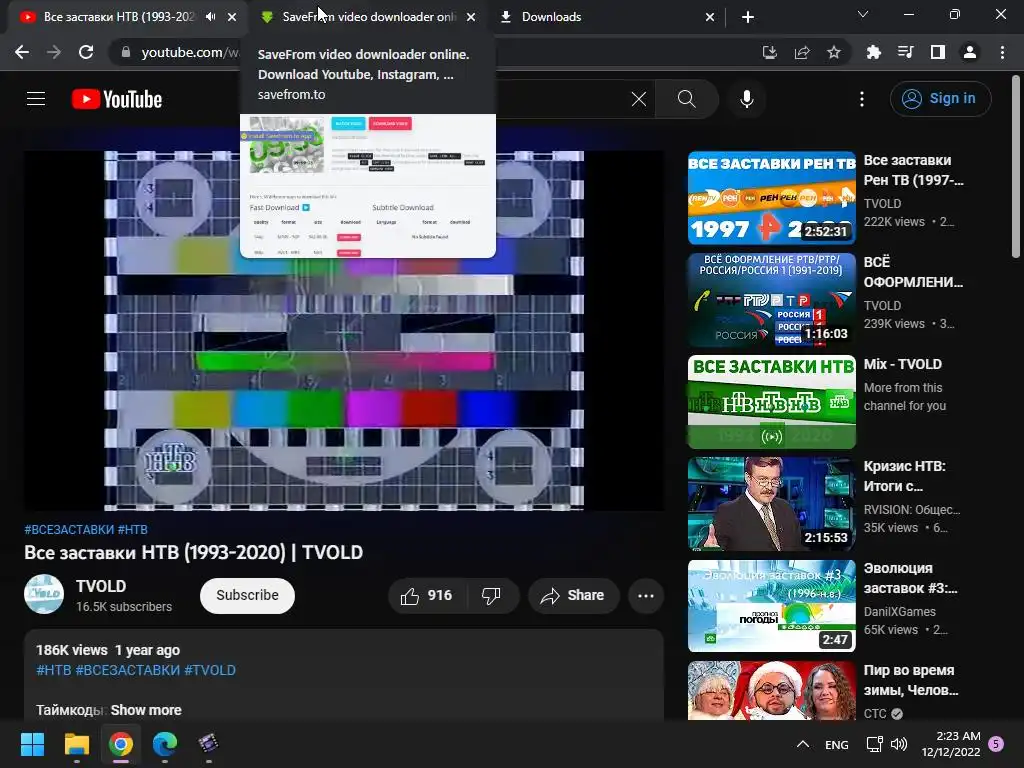
Task: Expand description with Show more
Action: coord(146,710)
